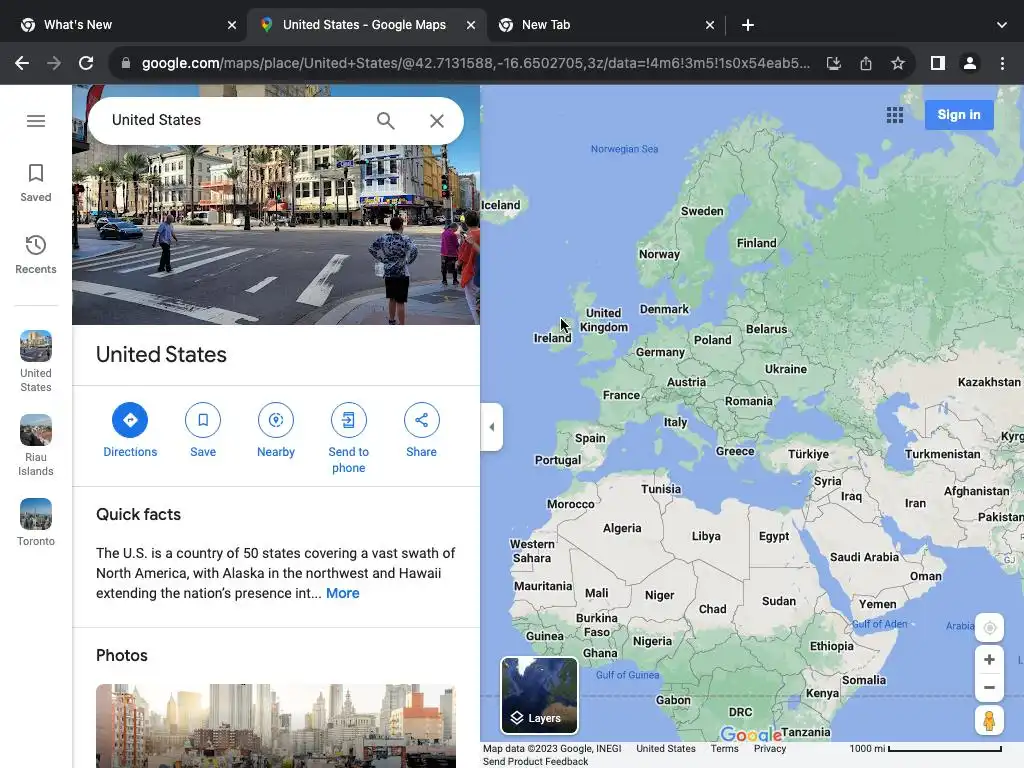Click the Kazakhstan label on map
1024x768 pixels.
tap(989, 382)
